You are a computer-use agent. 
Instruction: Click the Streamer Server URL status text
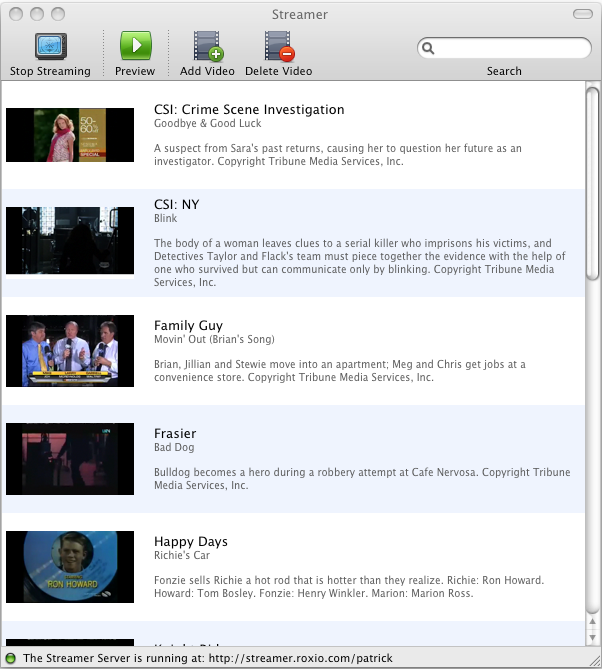(208, 658)
